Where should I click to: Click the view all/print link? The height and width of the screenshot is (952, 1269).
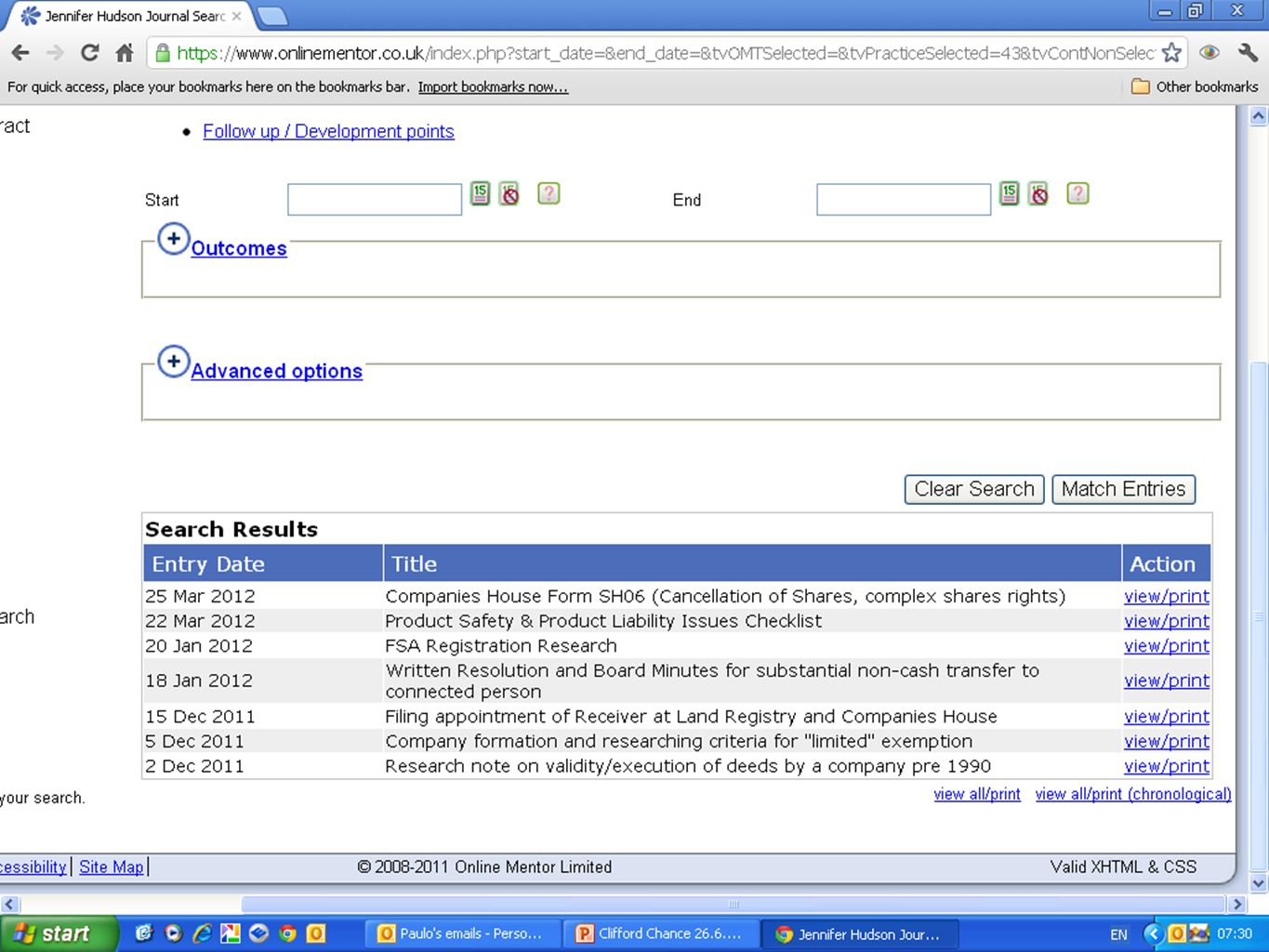coord(977,794)
